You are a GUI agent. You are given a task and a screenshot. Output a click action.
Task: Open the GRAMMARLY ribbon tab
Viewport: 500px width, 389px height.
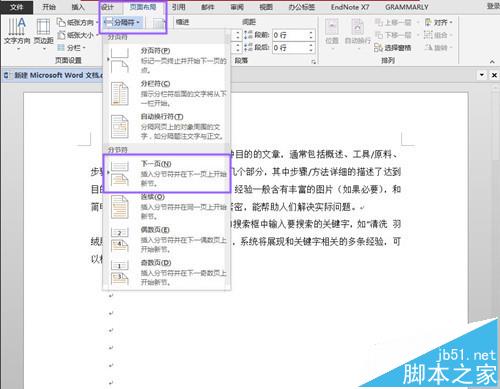(x=407, y=7)
